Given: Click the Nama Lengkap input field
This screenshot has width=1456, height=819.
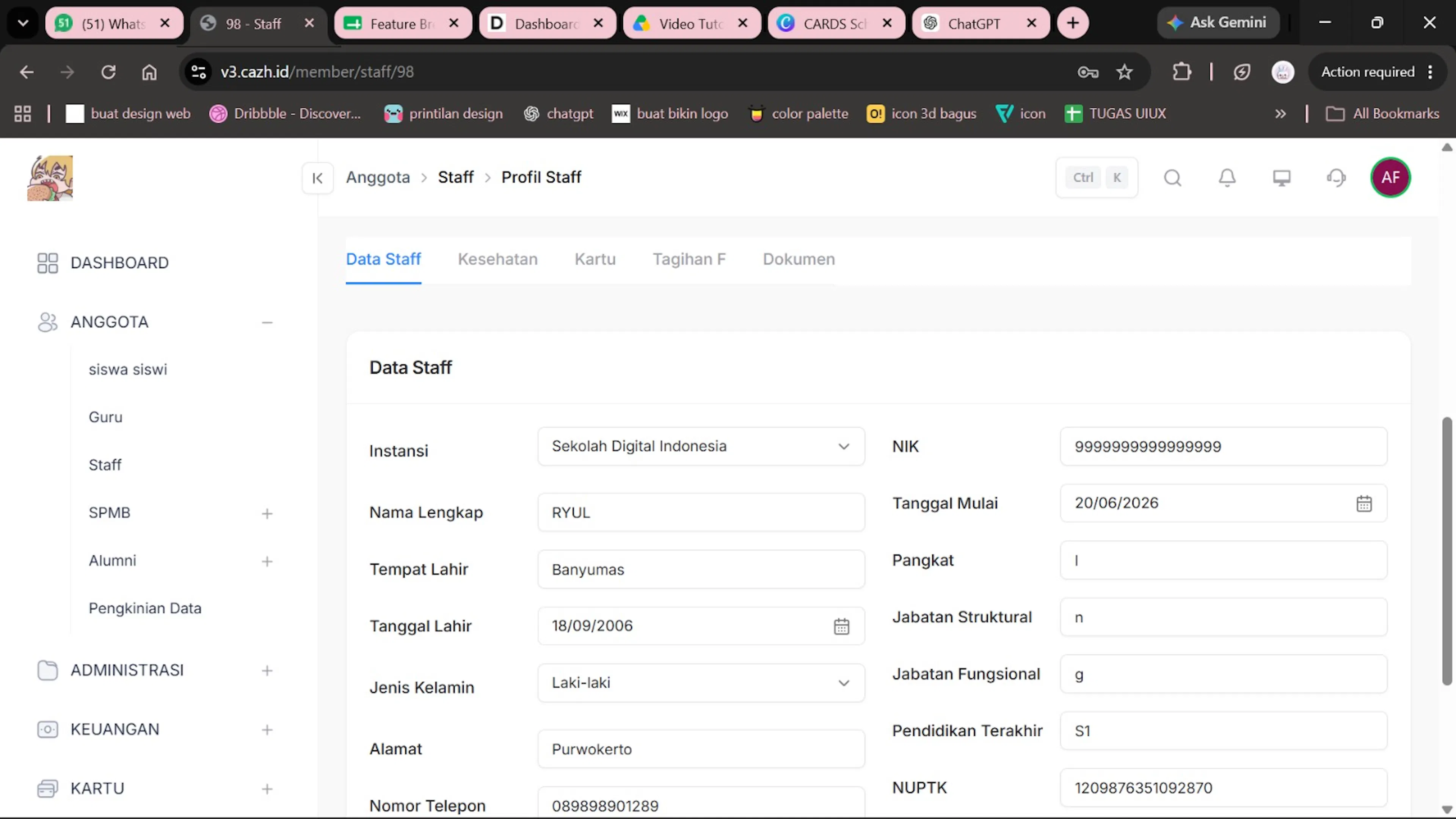Looking at the screenshot, I should click(701, 513).
